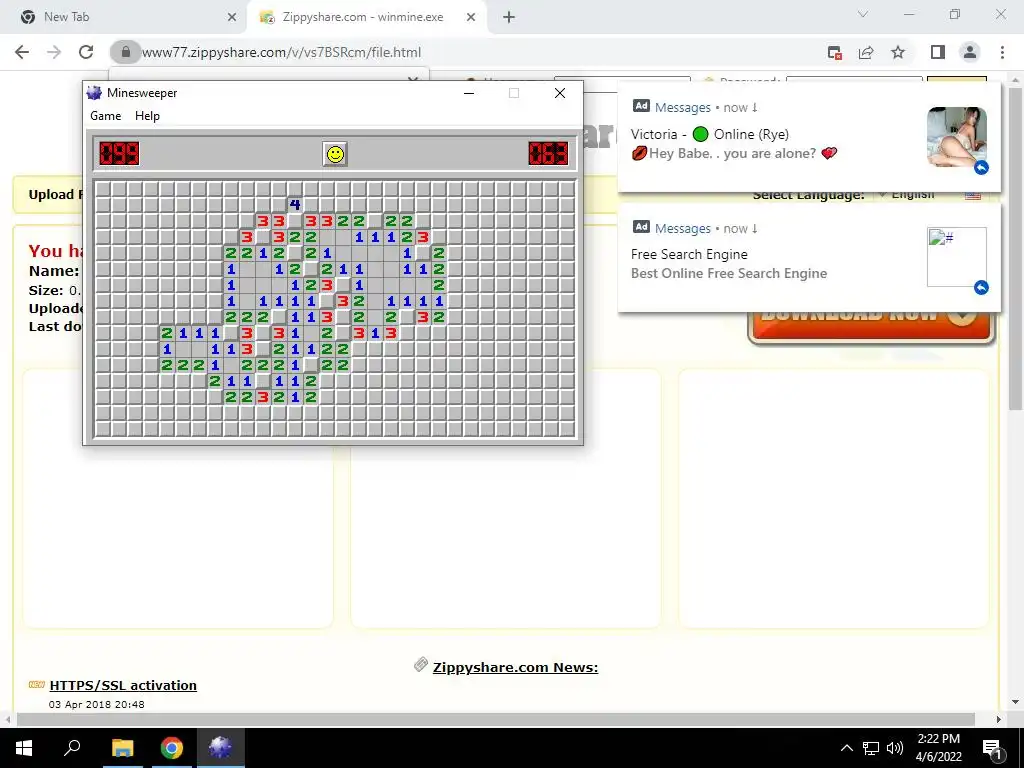Click the Zippyshare.com News heading link
The image size is (1024, 768).
[x=515, y=667]
